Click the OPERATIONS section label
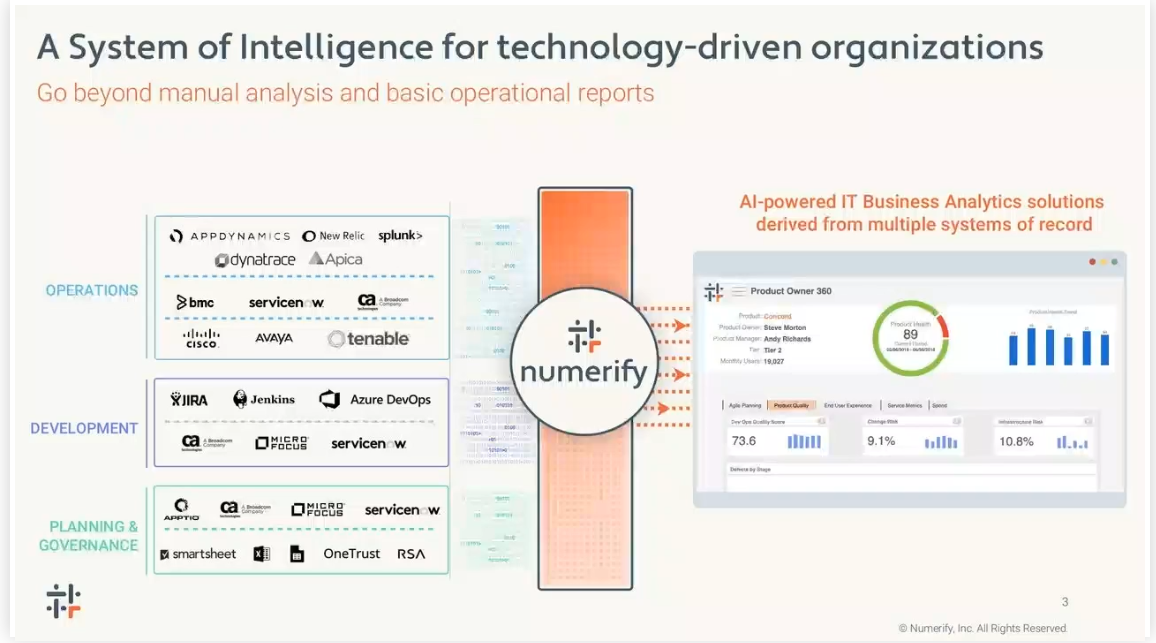Screen dimensions: 1156x643 pyautogui.click(x=92, y=291)
